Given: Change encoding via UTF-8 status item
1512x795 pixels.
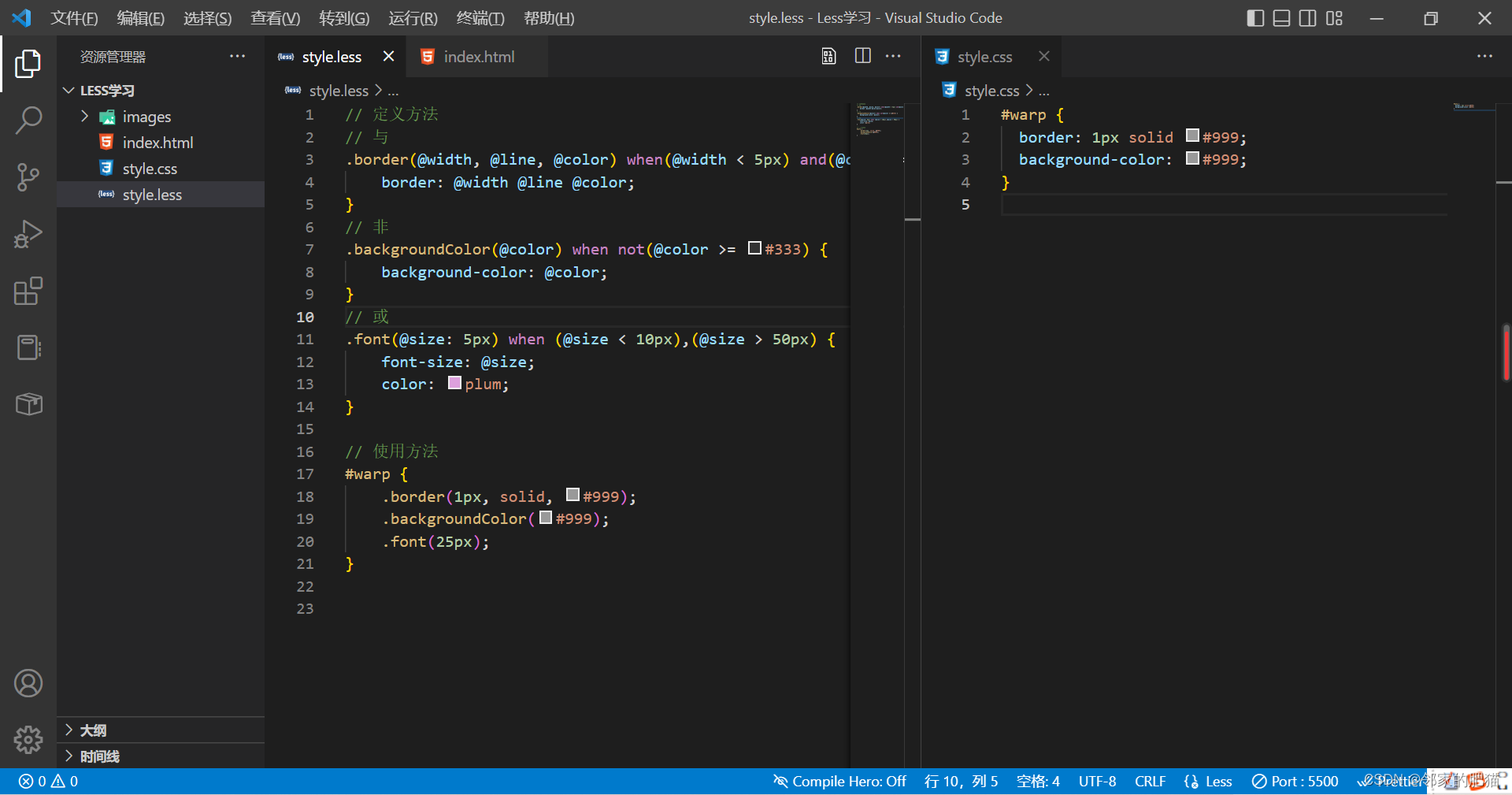Looking at the screenshot, I should 1097,782.
